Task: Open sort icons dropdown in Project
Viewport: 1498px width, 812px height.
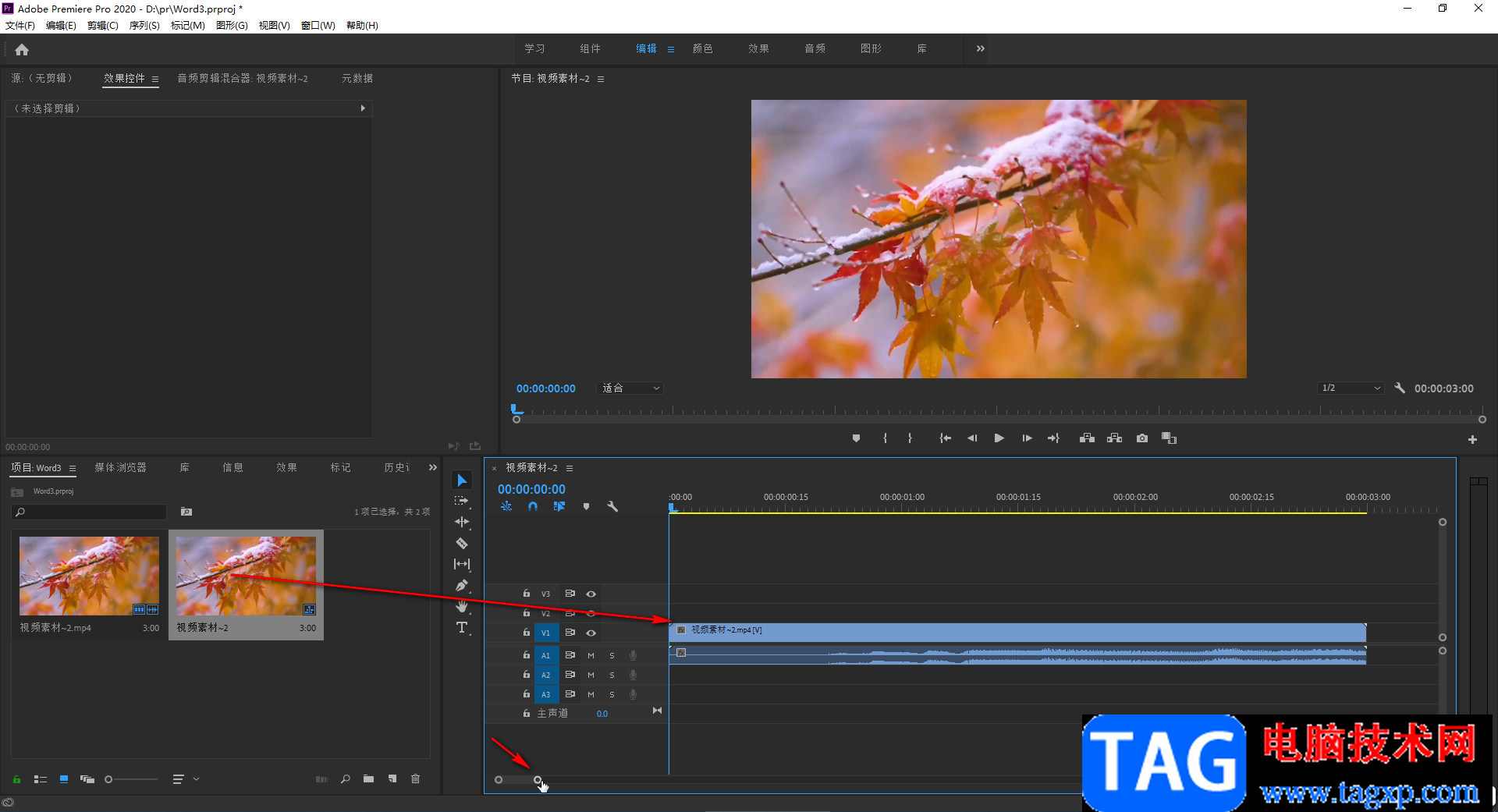Action: point(186,778)
